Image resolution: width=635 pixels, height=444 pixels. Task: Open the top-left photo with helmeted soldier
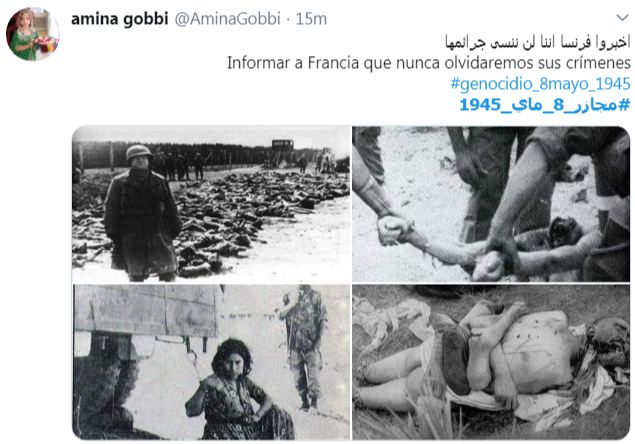coord(211,204)
